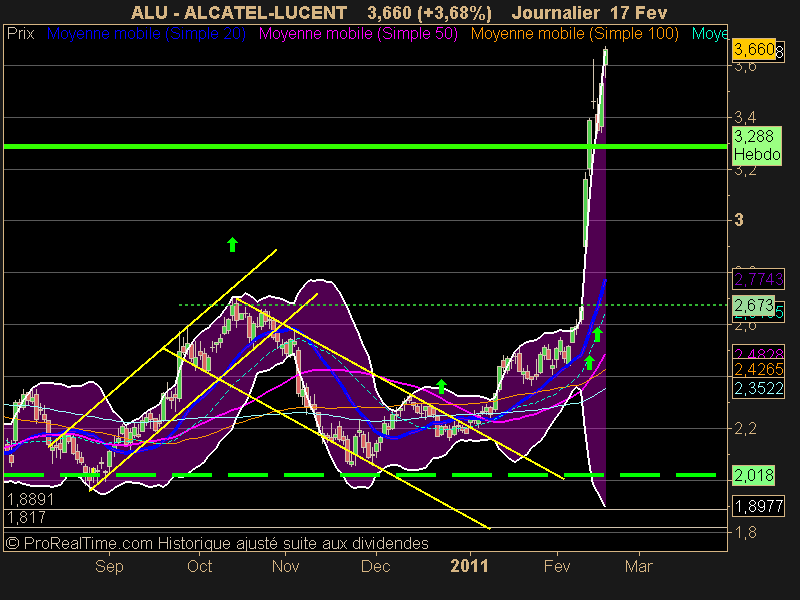Click the Oct label on time axis
The height and width of the screenshot is (600, 800).
199,566
